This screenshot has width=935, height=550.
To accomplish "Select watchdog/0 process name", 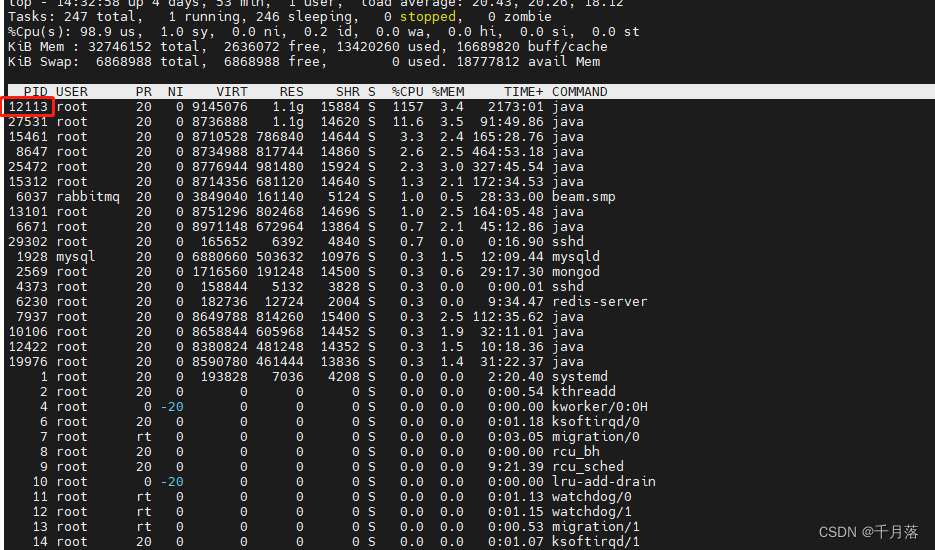I will point(592,497).
